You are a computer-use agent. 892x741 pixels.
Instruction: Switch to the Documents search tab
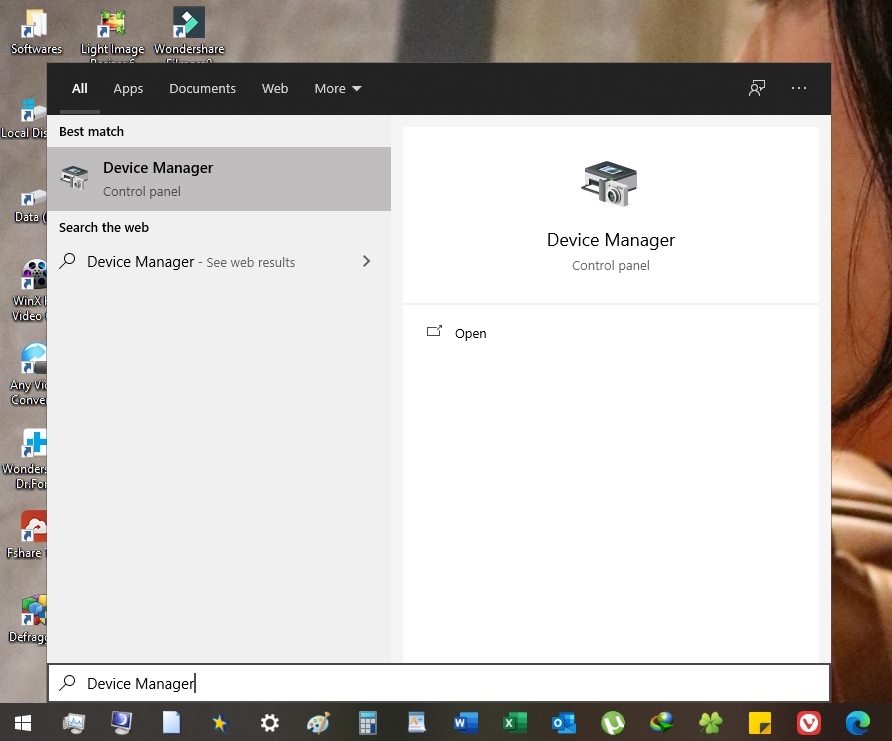coord(202,89)
